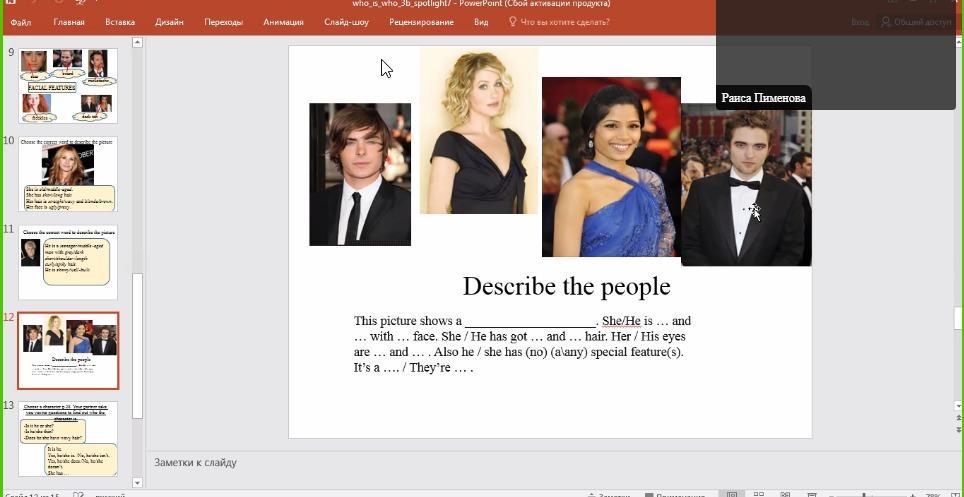Switch to the Вставка ribbon tab
This screenshot has height=497, width=964.
click(120, 22)
